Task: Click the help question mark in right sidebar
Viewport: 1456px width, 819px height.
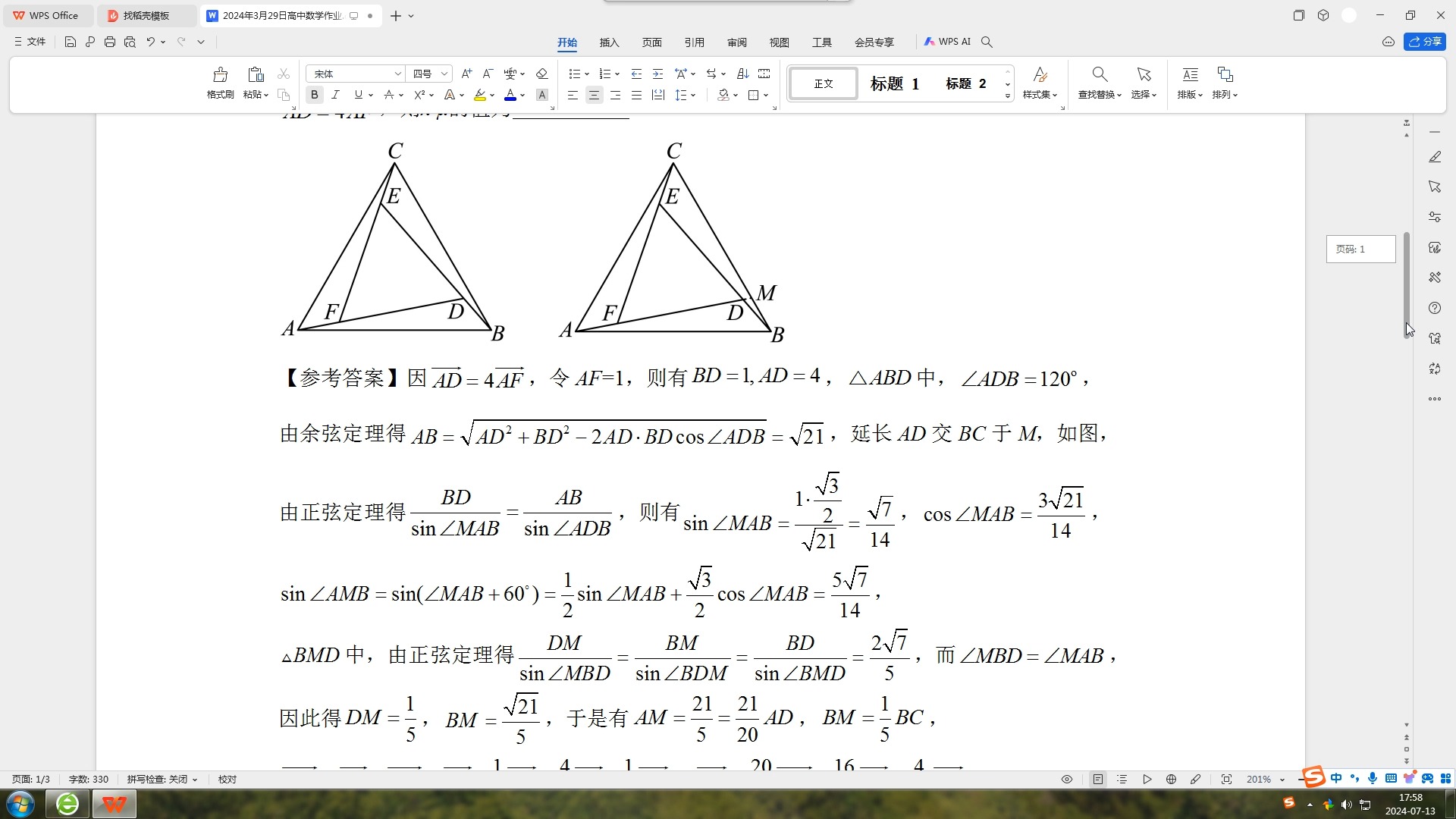Action: click(1435, 308)
